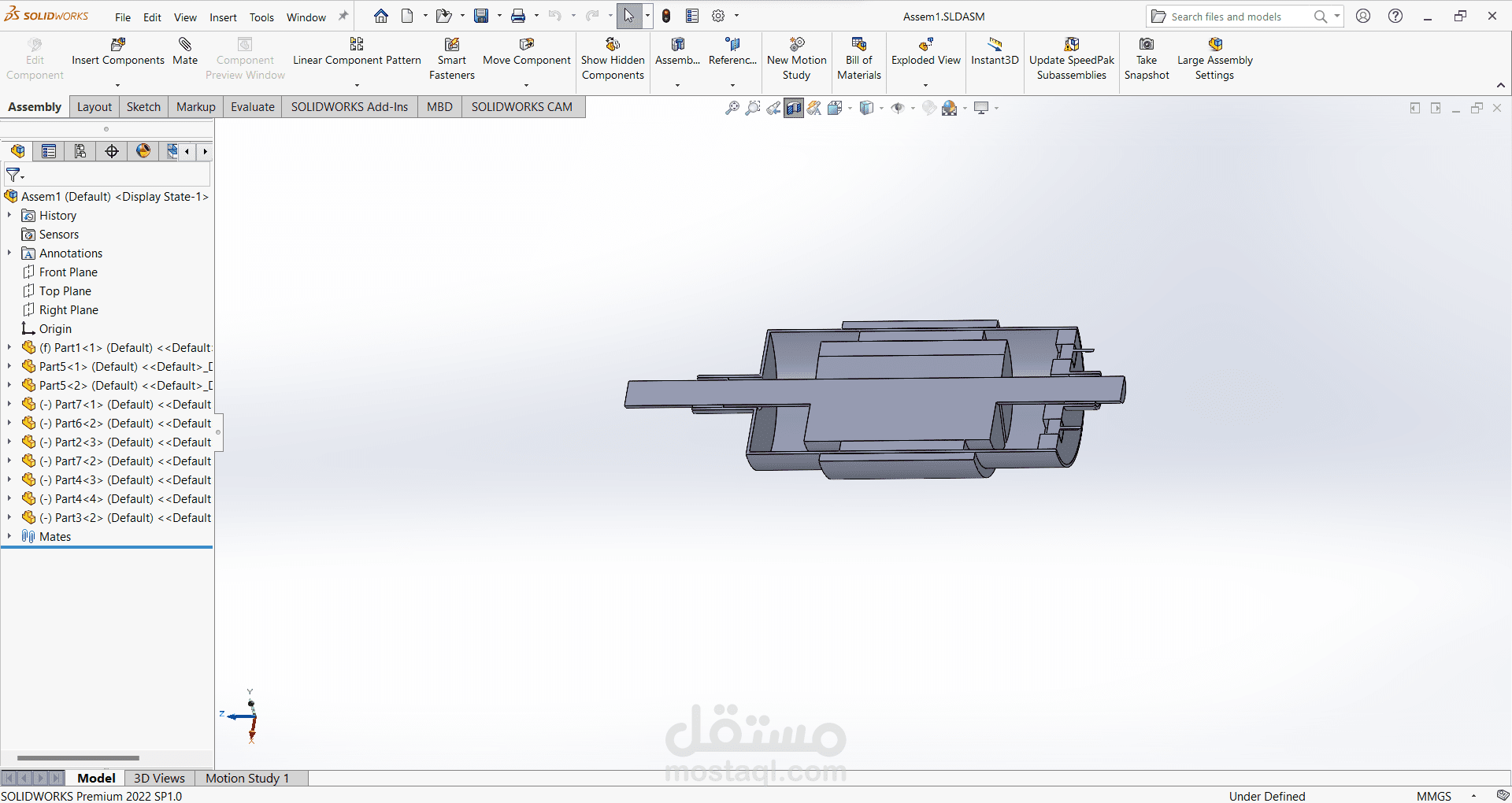Open the SOLIDWORKS Add-Ins tab
Image resolution: width=1512 pixels, height=803 pixels.
350,107
